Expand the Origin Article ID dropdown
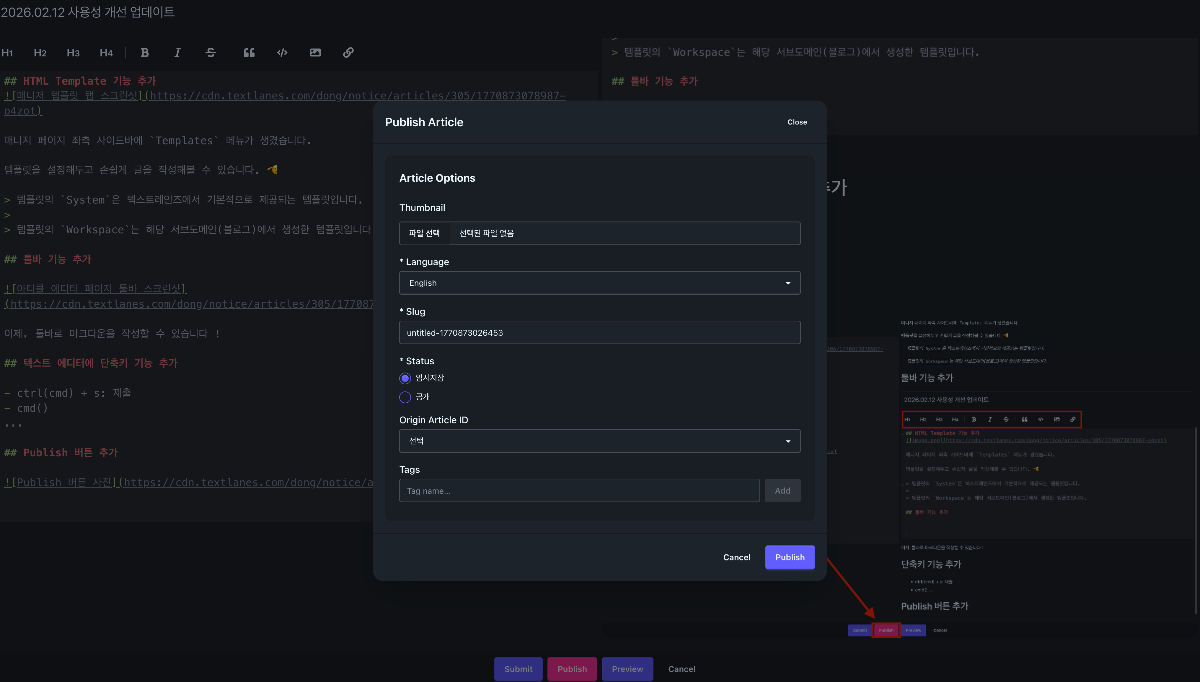This screenshot has height=682, width=1200. (x=600, y=441)
